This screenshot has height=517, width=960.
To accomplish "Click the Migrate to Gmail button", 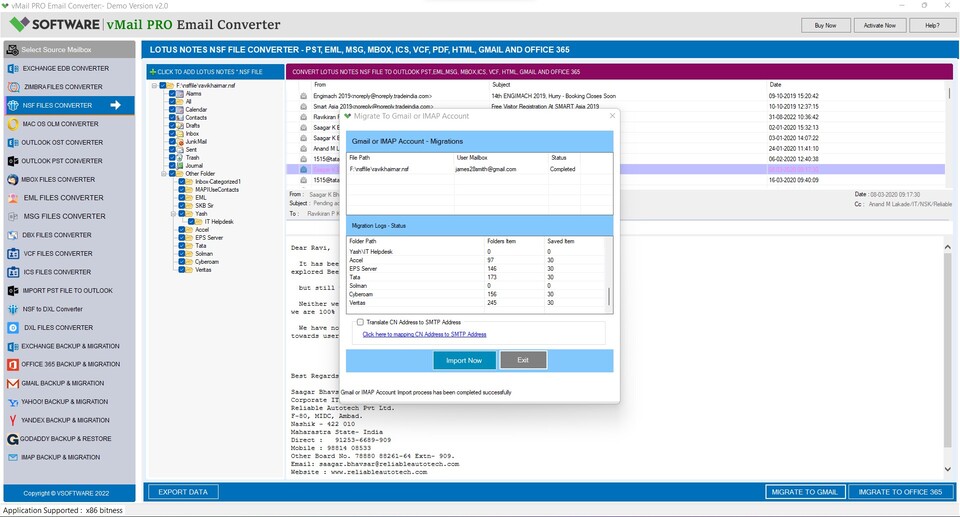I will [x=804, y=492].
